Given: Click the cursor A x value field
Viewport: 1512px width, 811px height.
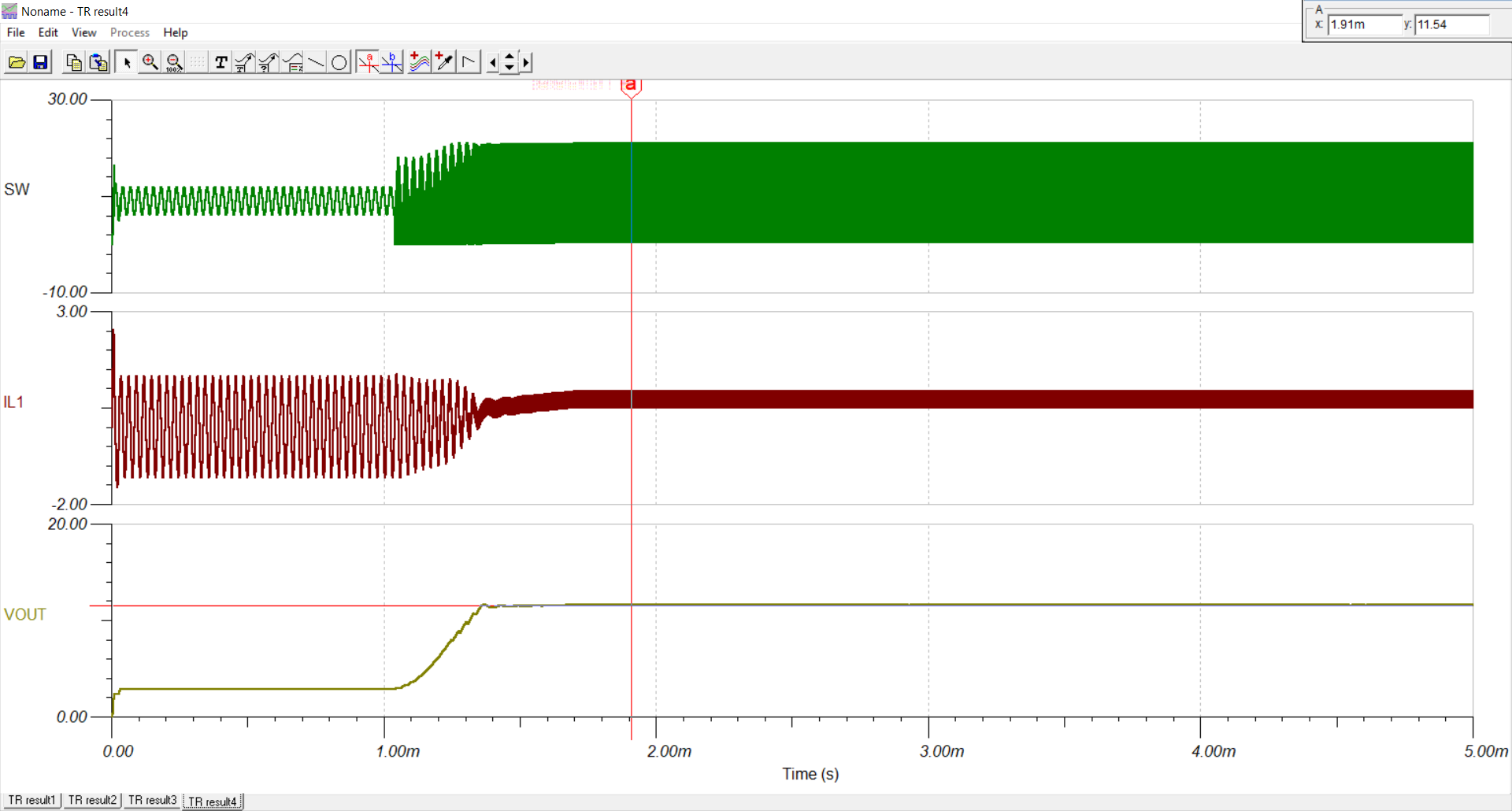Looking at the screenshot, I should 1366,24.
